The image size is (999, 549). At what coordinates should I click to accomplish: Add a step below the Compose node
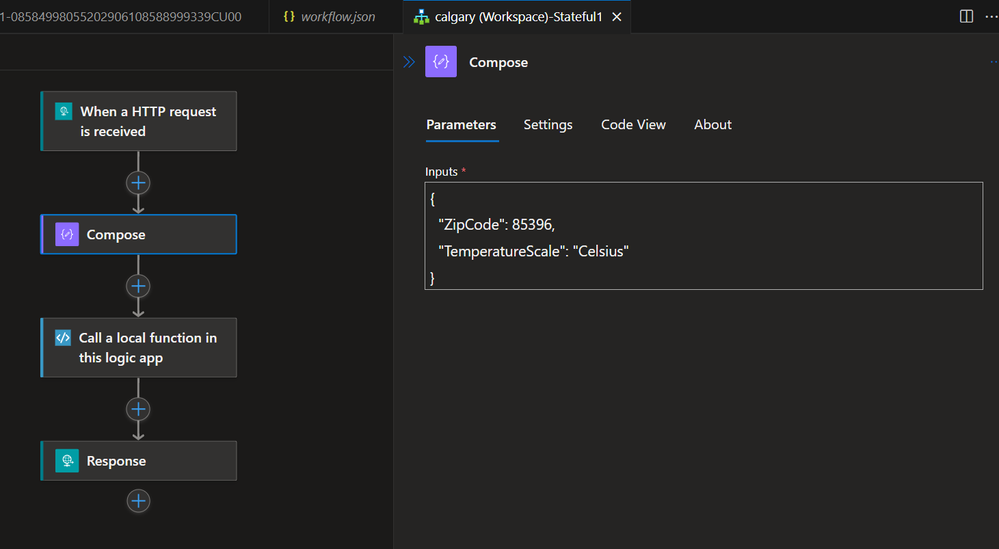(x=138, y=286)
